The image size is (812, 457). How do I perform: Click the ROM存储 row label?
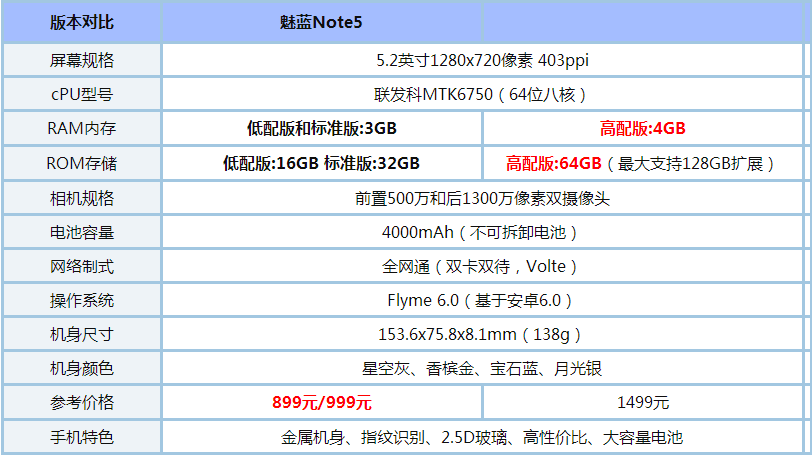tap(82, 163)
